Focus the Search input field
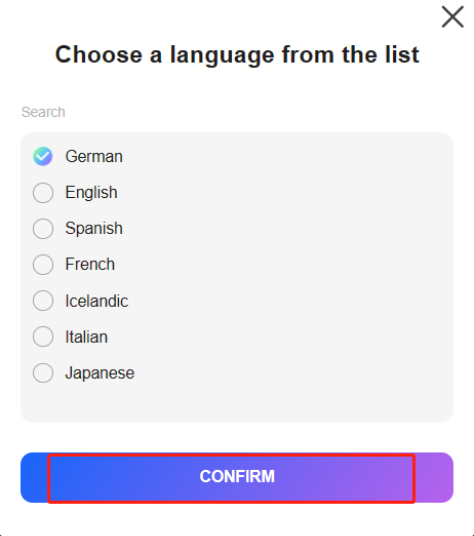 coord(237,112)
